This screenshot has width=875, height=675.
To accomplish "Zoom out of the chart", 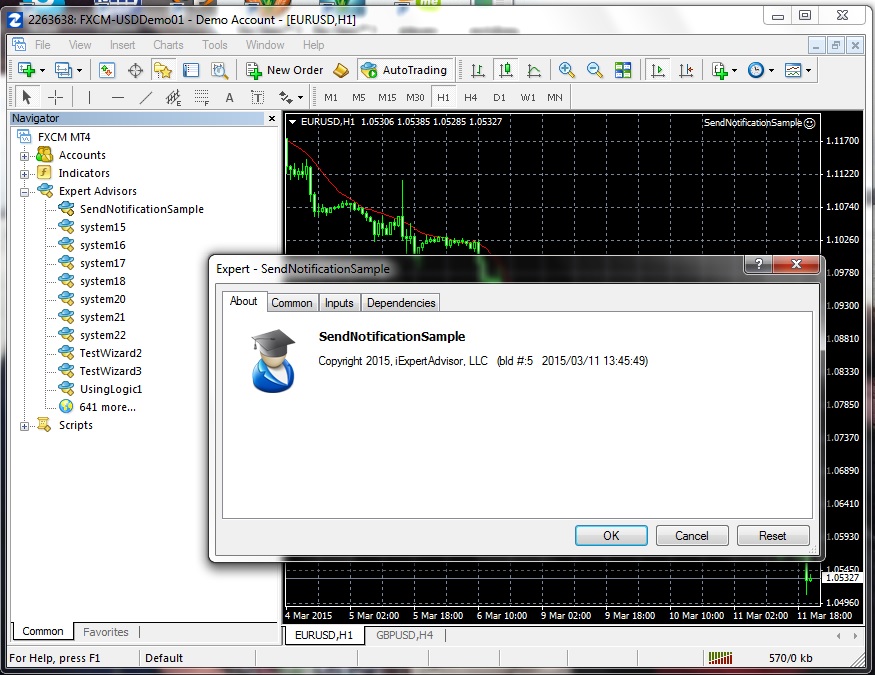I will 595,70.
